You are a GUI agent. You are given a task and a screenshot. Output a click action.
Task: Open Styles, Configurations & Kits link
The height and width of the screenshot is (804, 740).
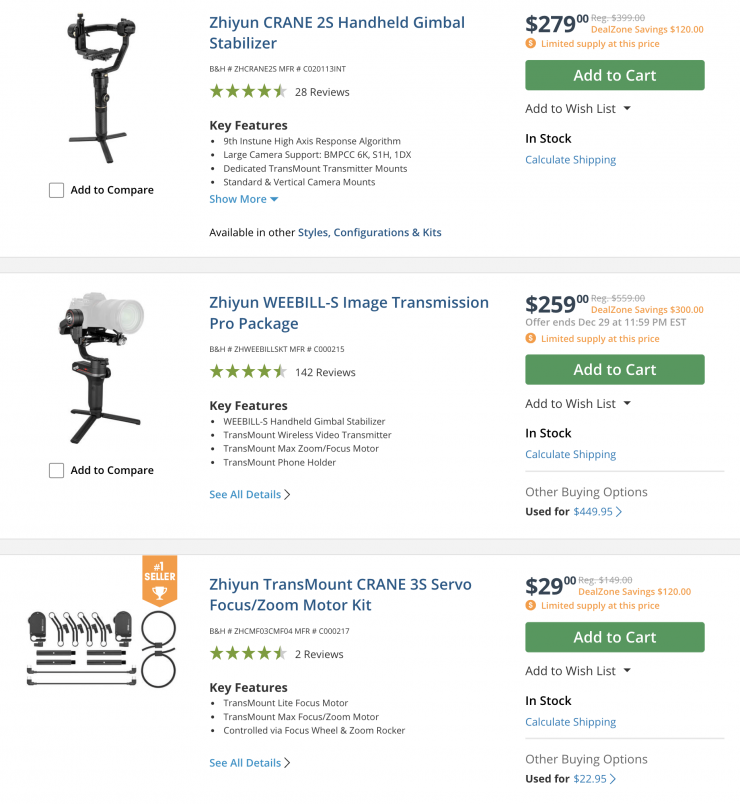369,232
